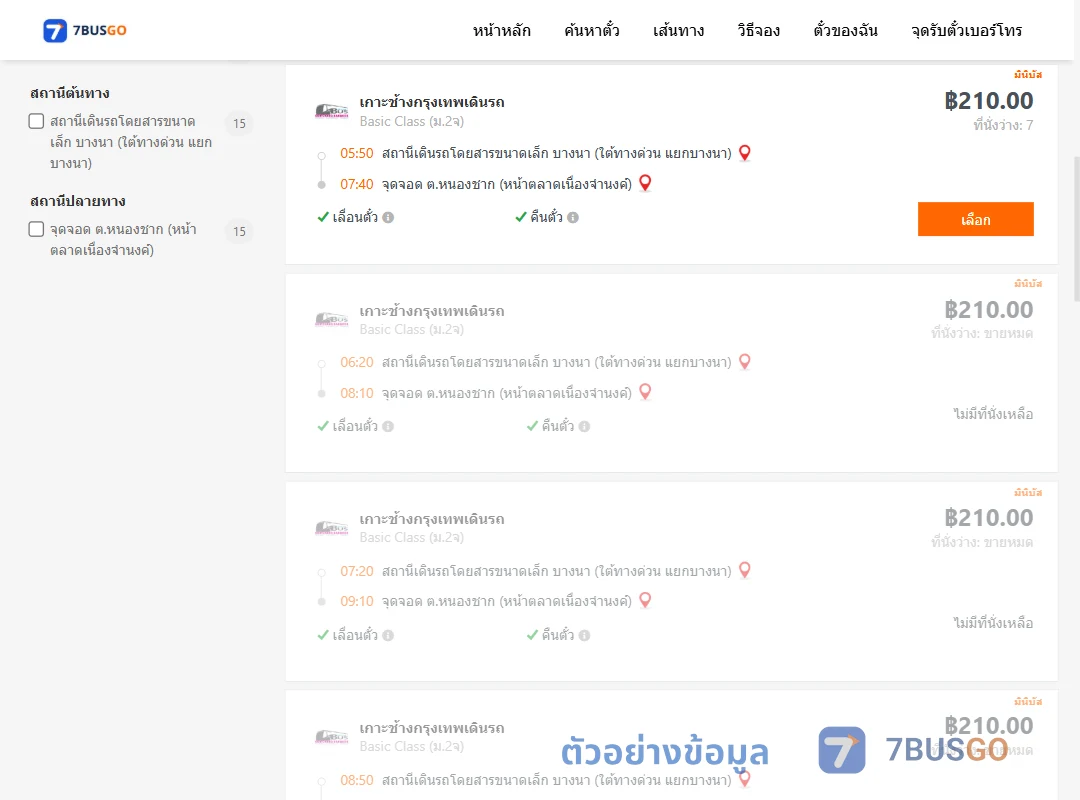The height and width of the screenshot is (800, 1080).
Task: Check the บางนา origin station filter checkbox
Action: [x=37, y=121]
